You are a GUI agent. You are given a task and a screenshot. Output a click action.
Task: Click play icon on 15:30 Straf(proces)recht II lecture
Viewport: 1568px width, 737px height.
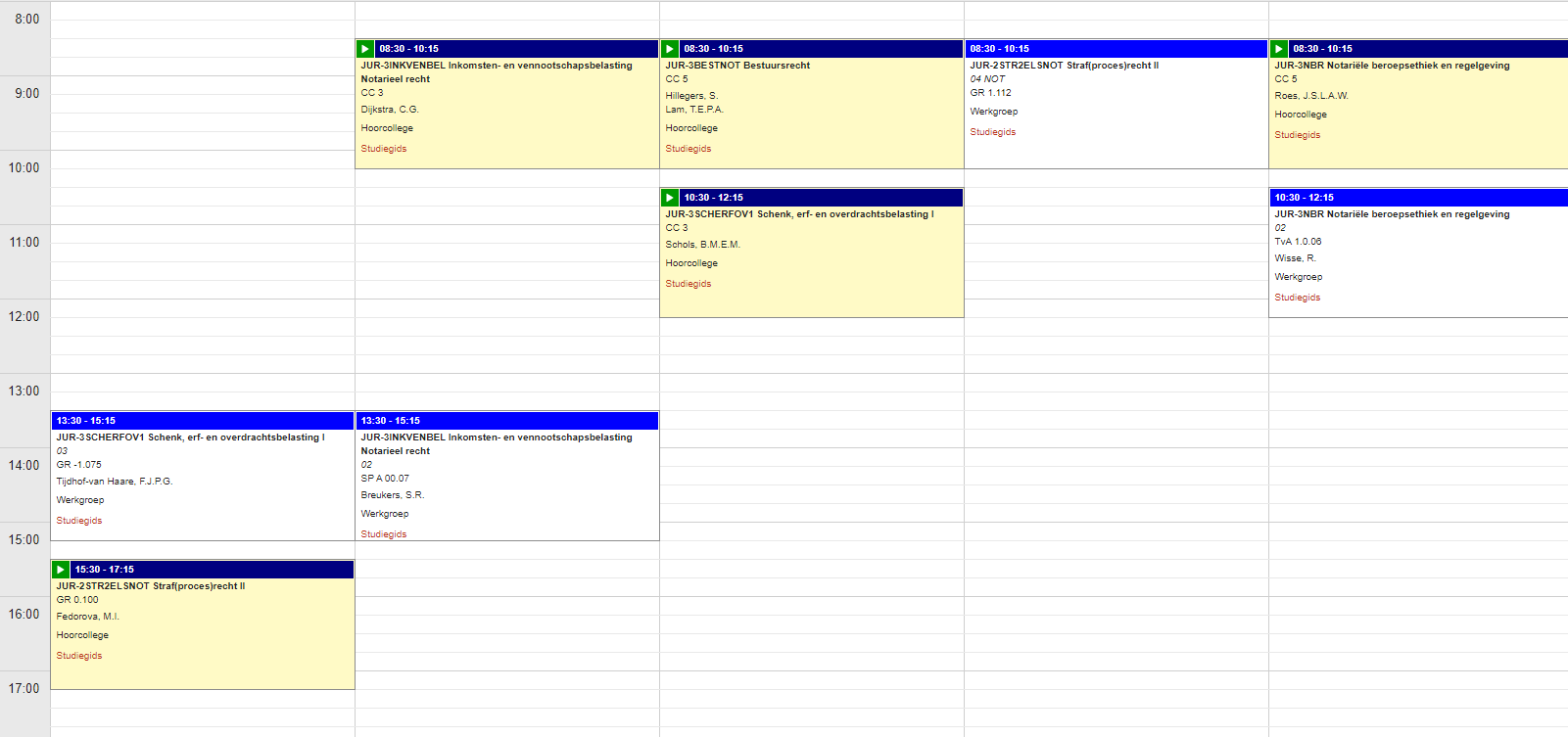coord(61,570)
